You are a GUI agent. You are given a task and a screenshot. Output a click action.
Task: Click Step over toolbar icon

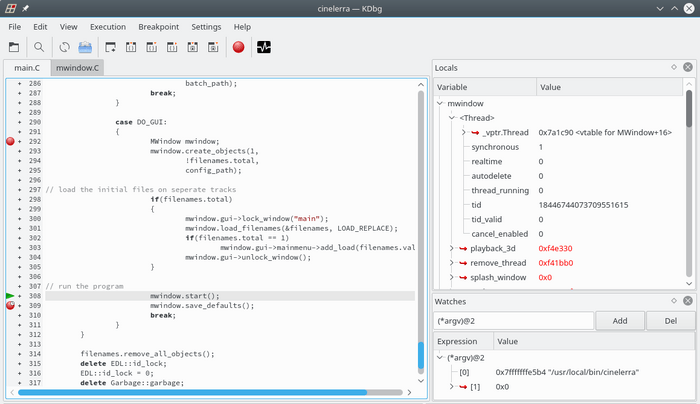click(x=151, y=47)
